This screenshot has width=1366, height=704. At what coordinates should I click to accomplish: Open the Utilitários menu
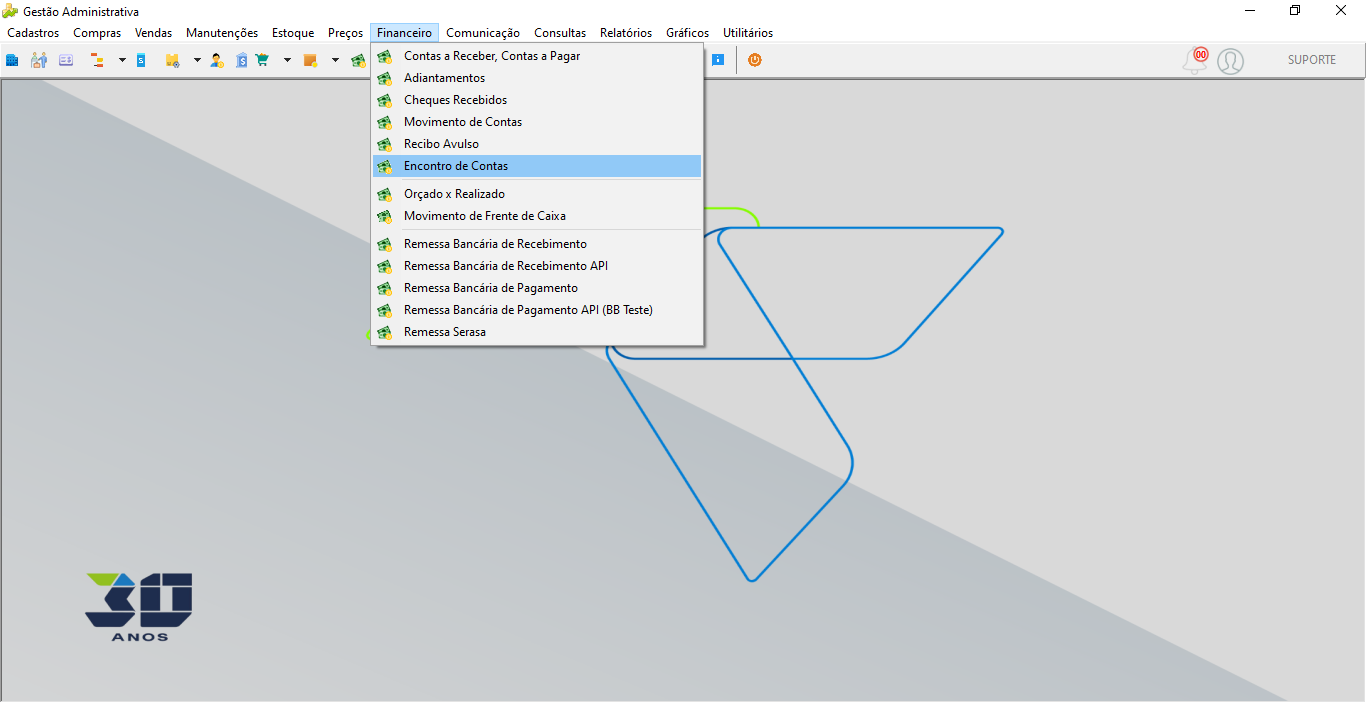pos(748,33)
